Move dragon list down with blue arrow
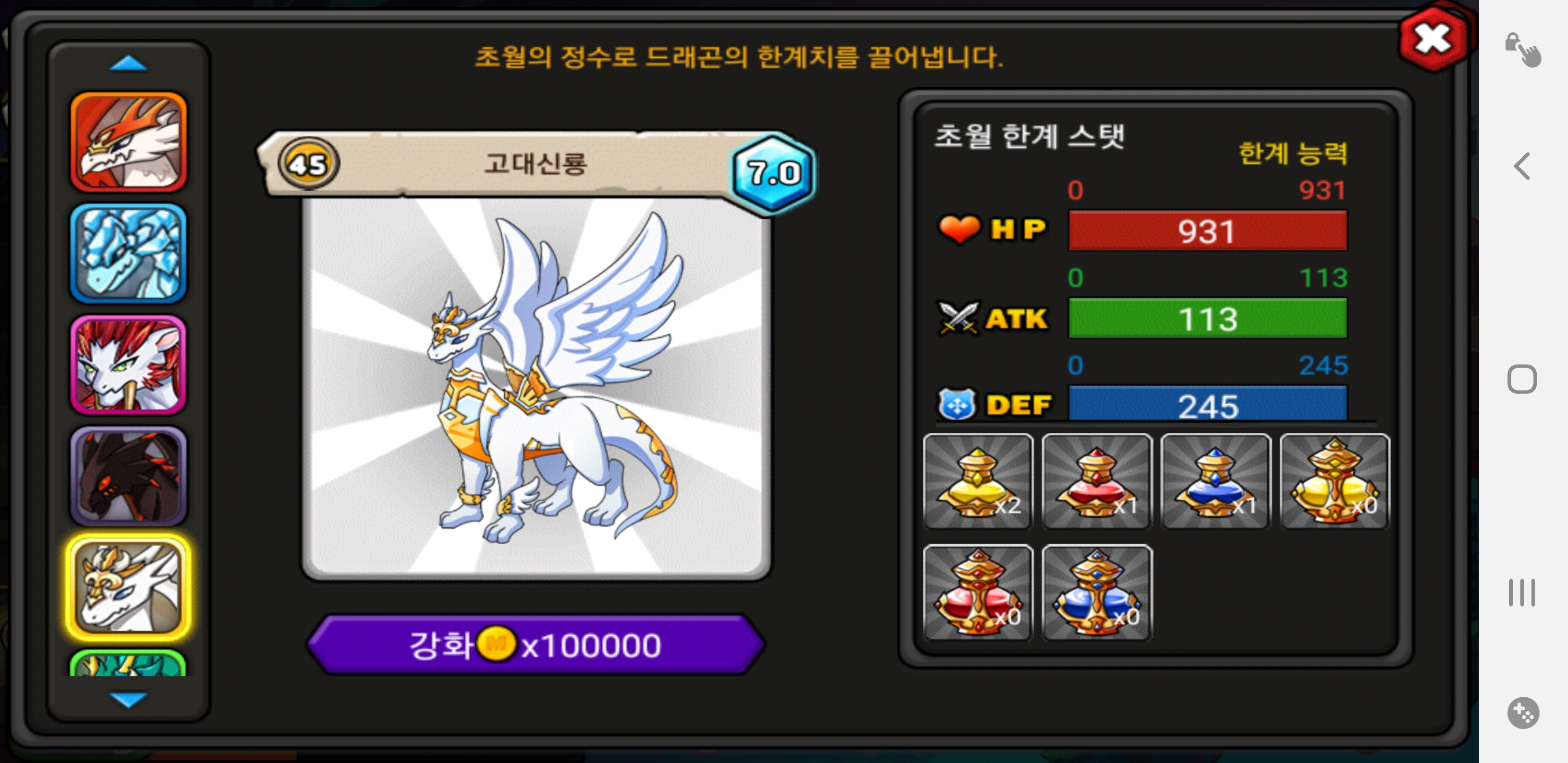This screenshot has height=763, width=1568. click(128, 699)
